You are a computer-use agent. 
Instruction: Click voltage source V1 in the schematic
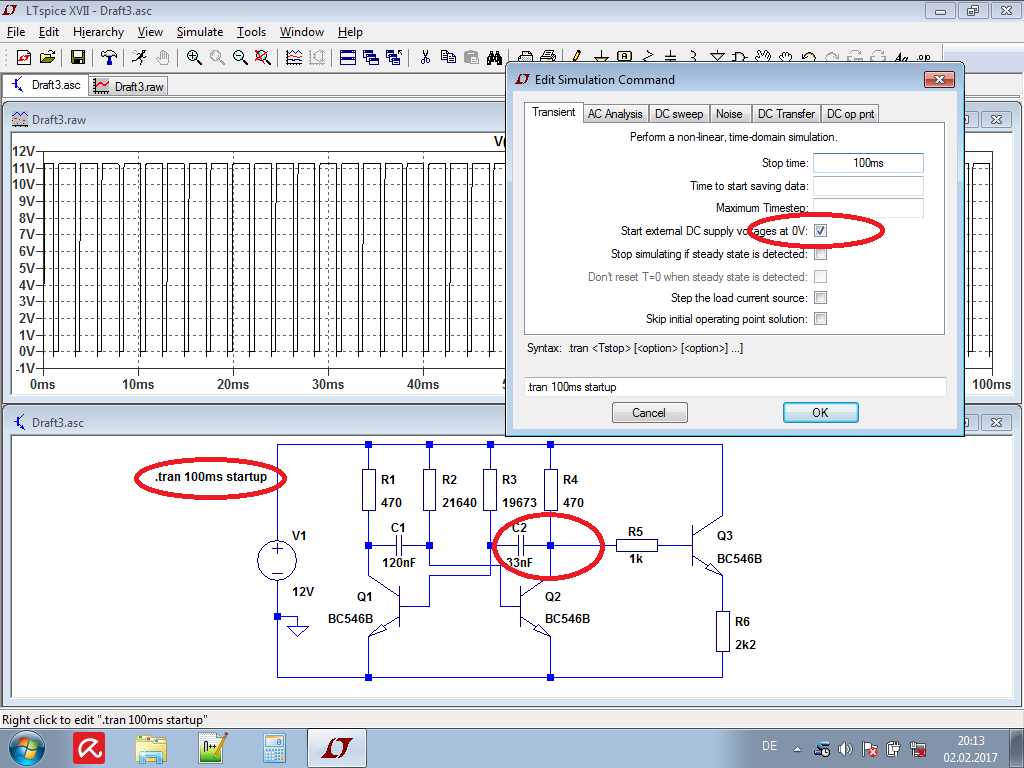tap(277, 560)
